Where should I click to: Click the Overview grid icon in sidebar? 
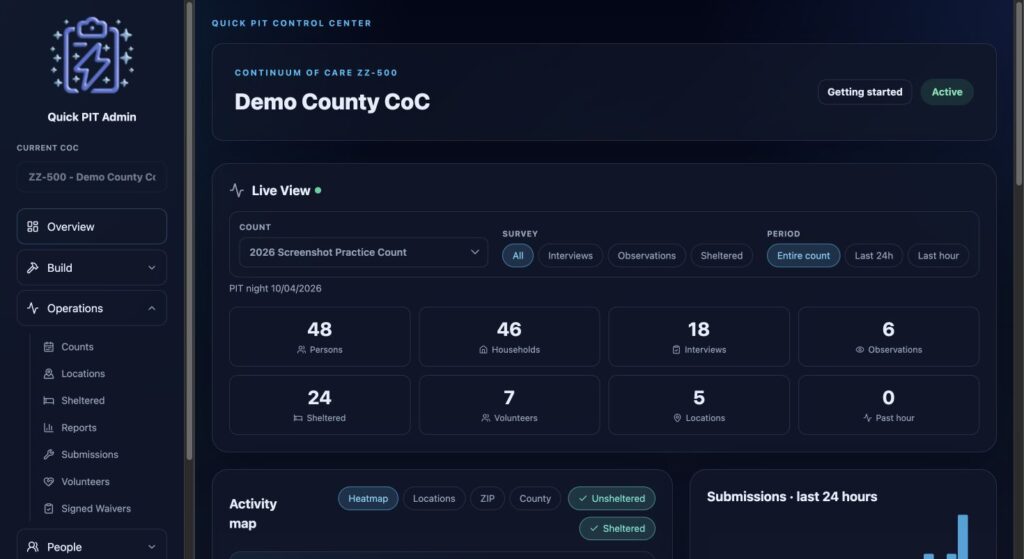coord(33,227)
